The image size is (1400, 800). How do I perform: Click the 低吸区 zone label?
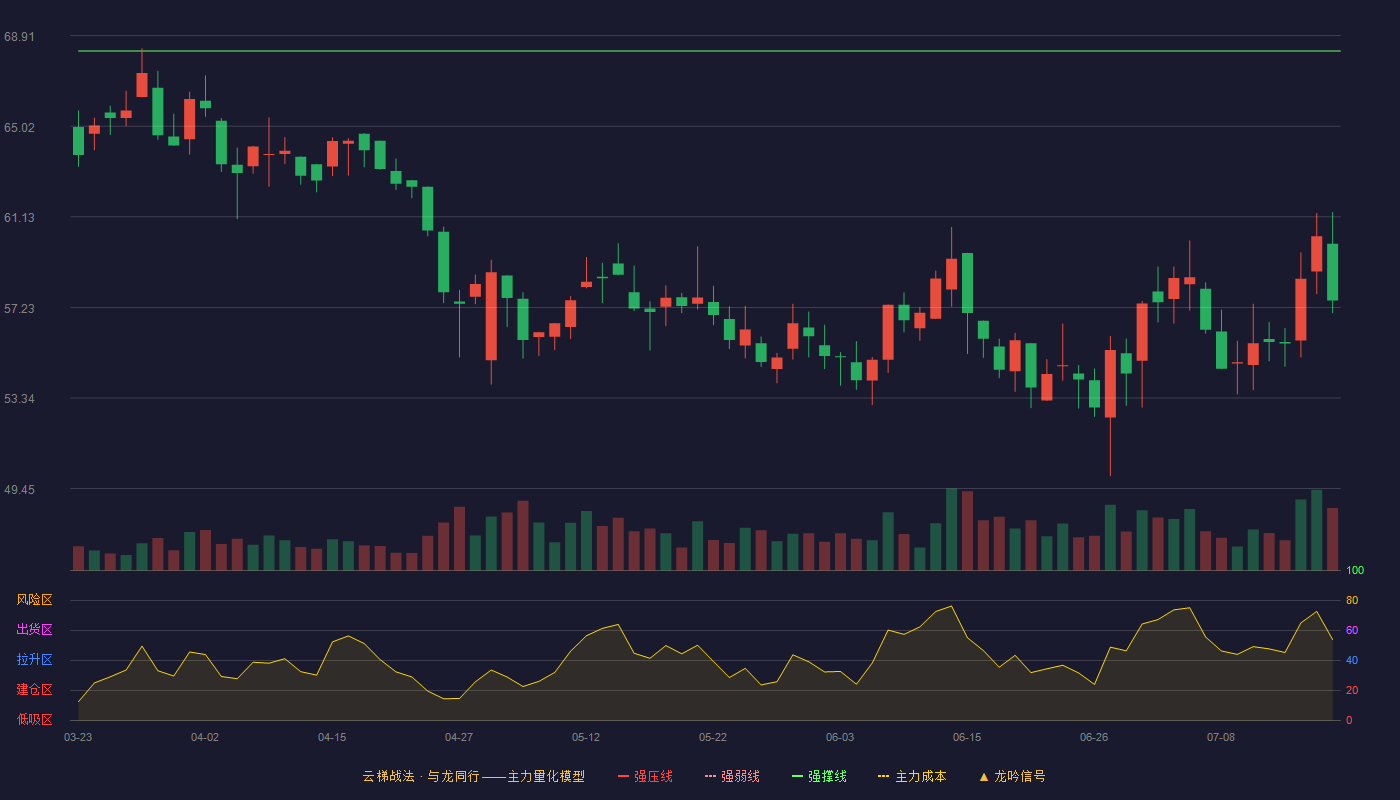click(x=35, y=720)
